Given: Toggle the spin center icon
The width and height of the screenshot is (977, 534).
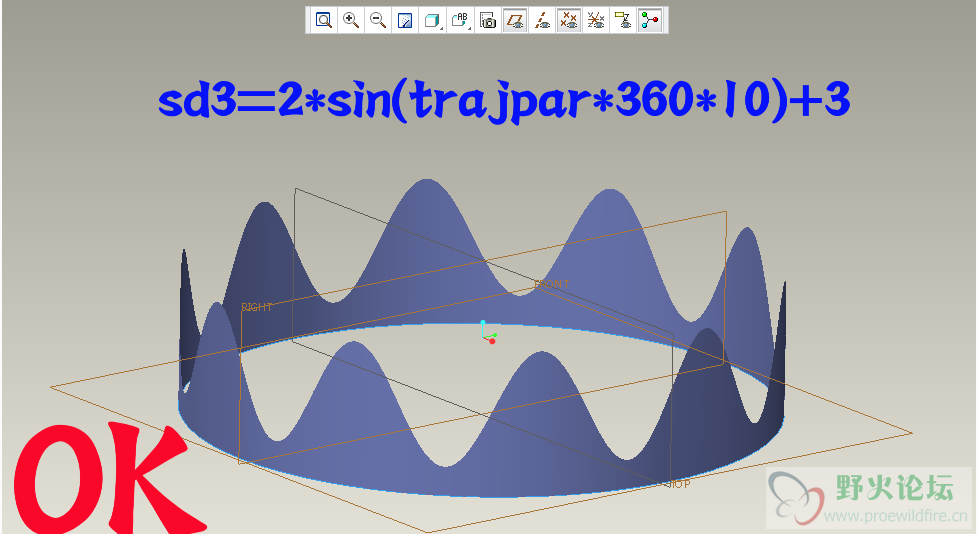Looking at the screenshot, I should [x=650, y=20].
